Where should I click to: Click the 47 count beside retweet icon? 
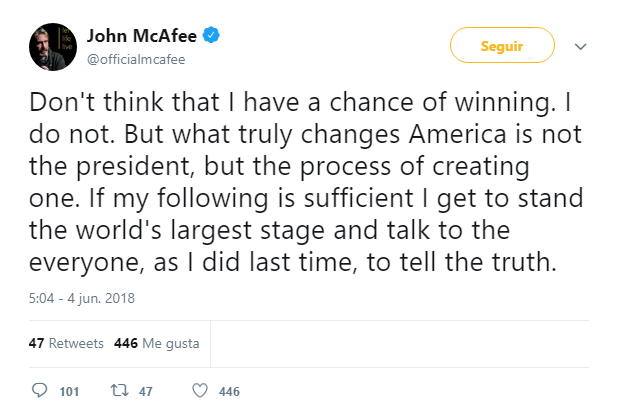click(x=145, y=391)
